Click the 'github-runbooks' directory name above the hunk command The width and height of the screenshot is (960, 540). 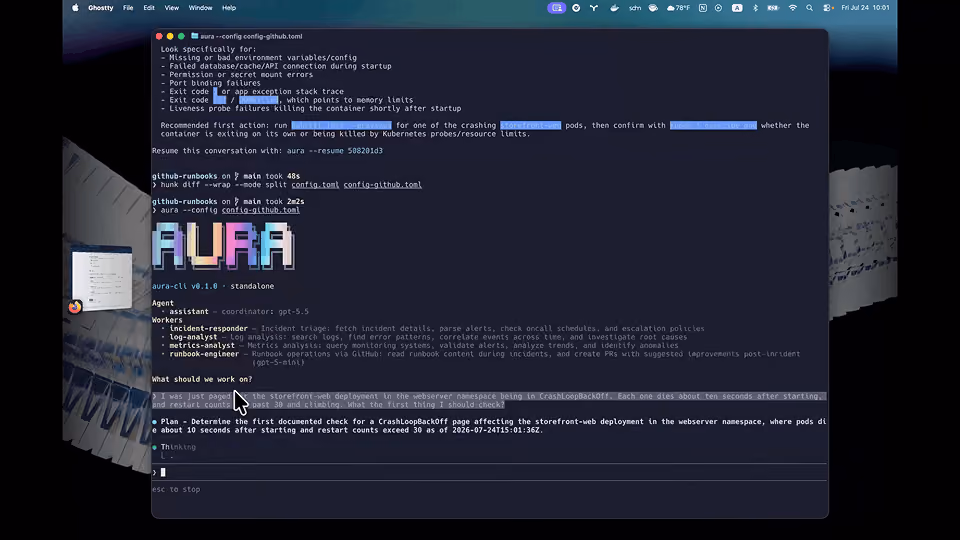(x=184, y=176)
